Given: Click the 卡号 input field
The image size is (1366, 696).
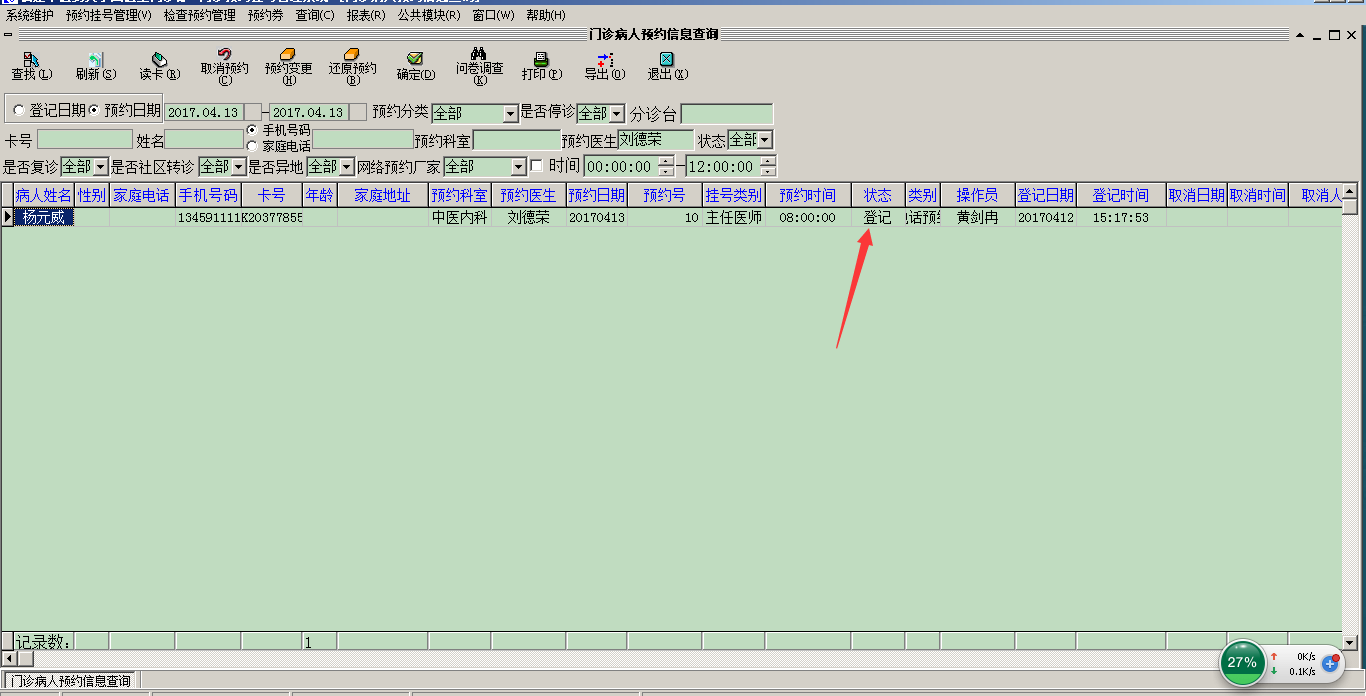Looking at the screenshot, I should tap(85, 140).
